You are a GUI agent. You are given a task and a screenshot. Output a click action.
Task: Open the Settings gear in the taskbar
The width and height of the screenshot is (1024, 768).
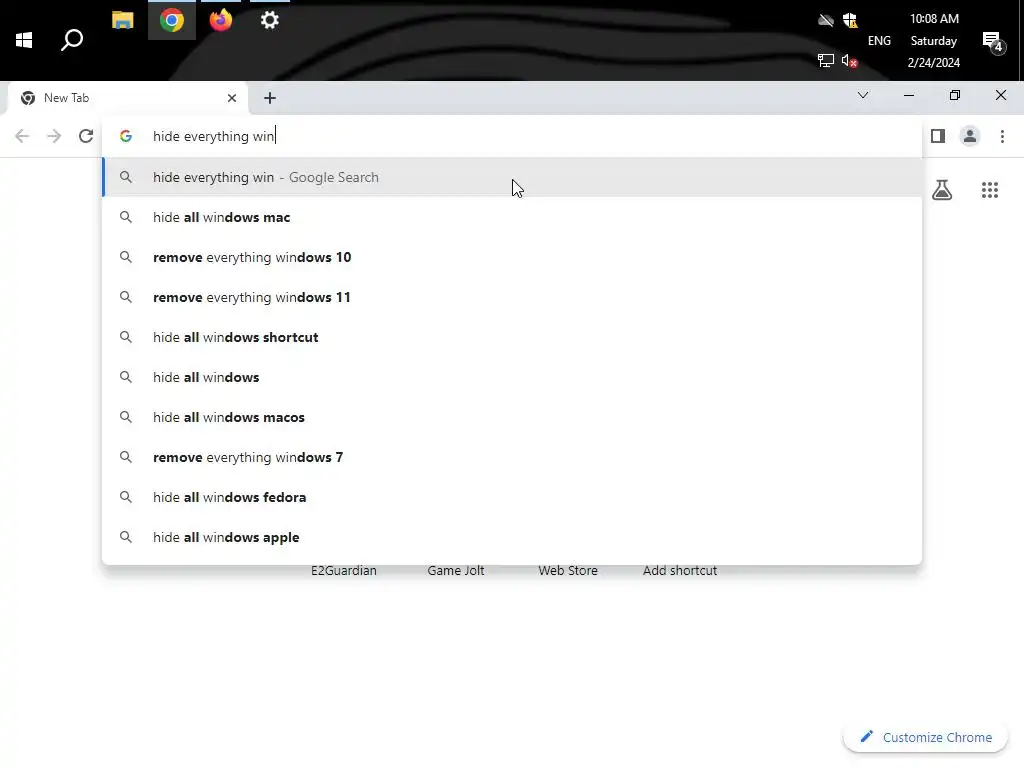[x=270, y=20]
